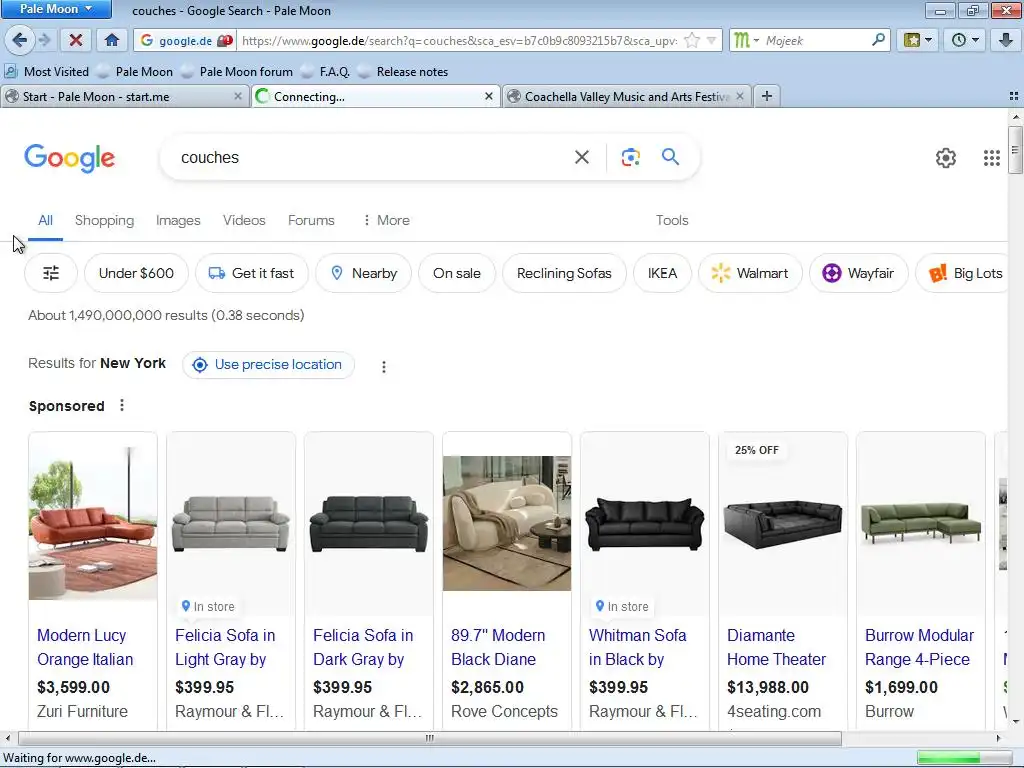
Task: Select the Big Lots filter chip
Action: coord(963,273)
